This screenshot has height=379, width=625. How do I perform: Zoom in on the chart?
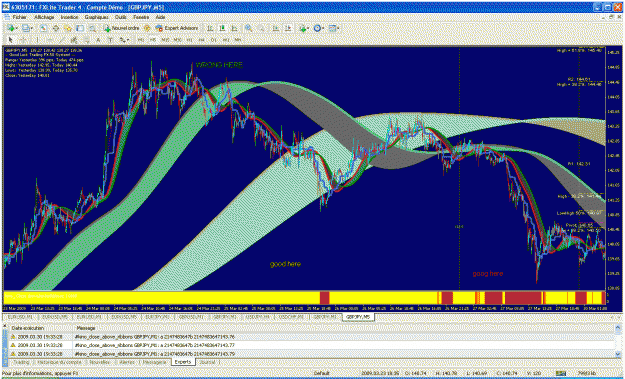(x=248, y=28)
